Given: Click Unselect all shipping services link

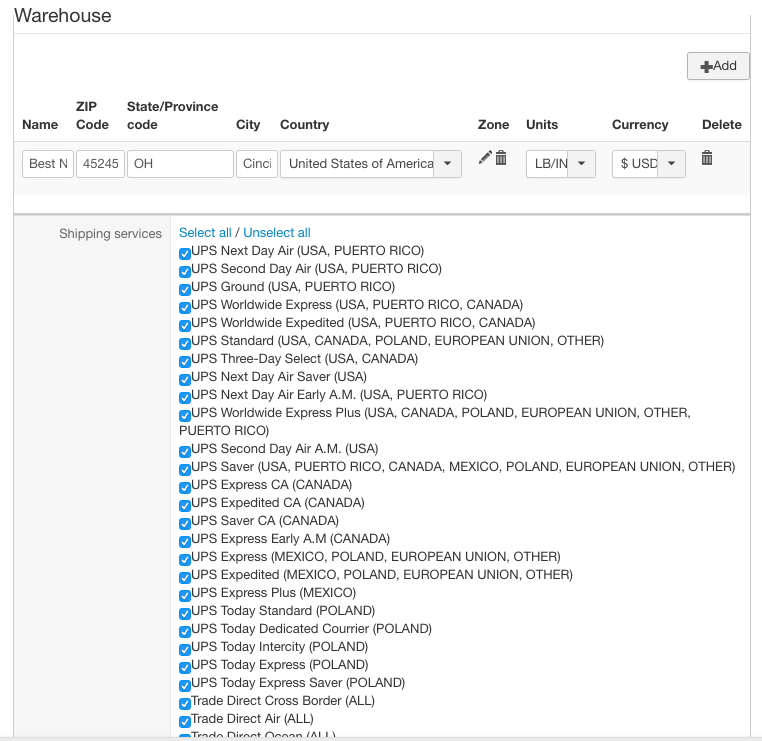Looking at the screenshot, I should click(x=277, y=233).
